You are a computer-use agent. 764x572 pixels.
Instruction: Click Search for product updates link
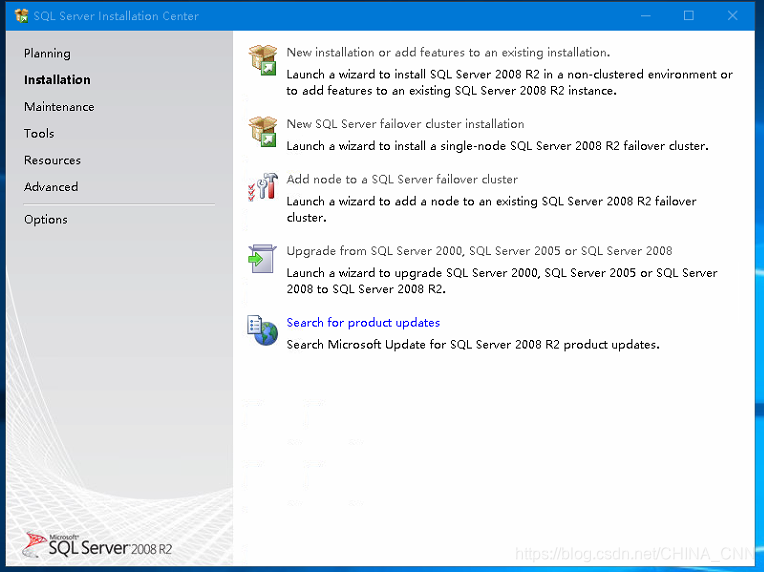363,323
